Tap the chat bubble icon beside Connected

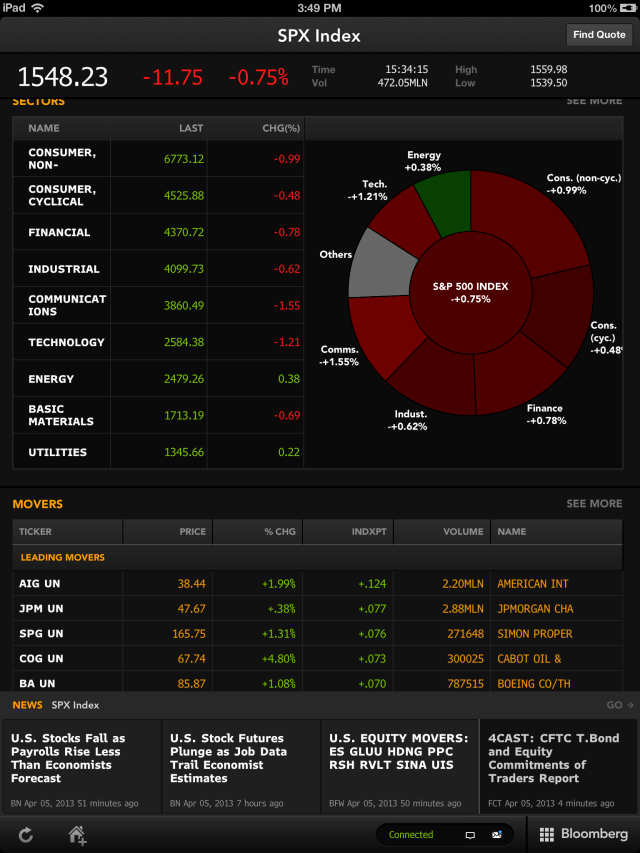(x=470, y=834)
